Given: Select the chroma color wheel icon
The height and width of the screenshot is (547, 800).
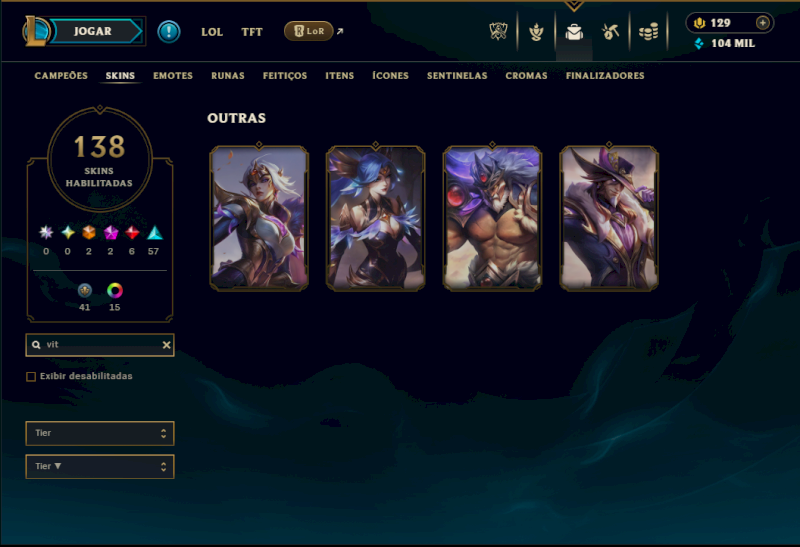Looking at the screenshot, I should 115,291.
